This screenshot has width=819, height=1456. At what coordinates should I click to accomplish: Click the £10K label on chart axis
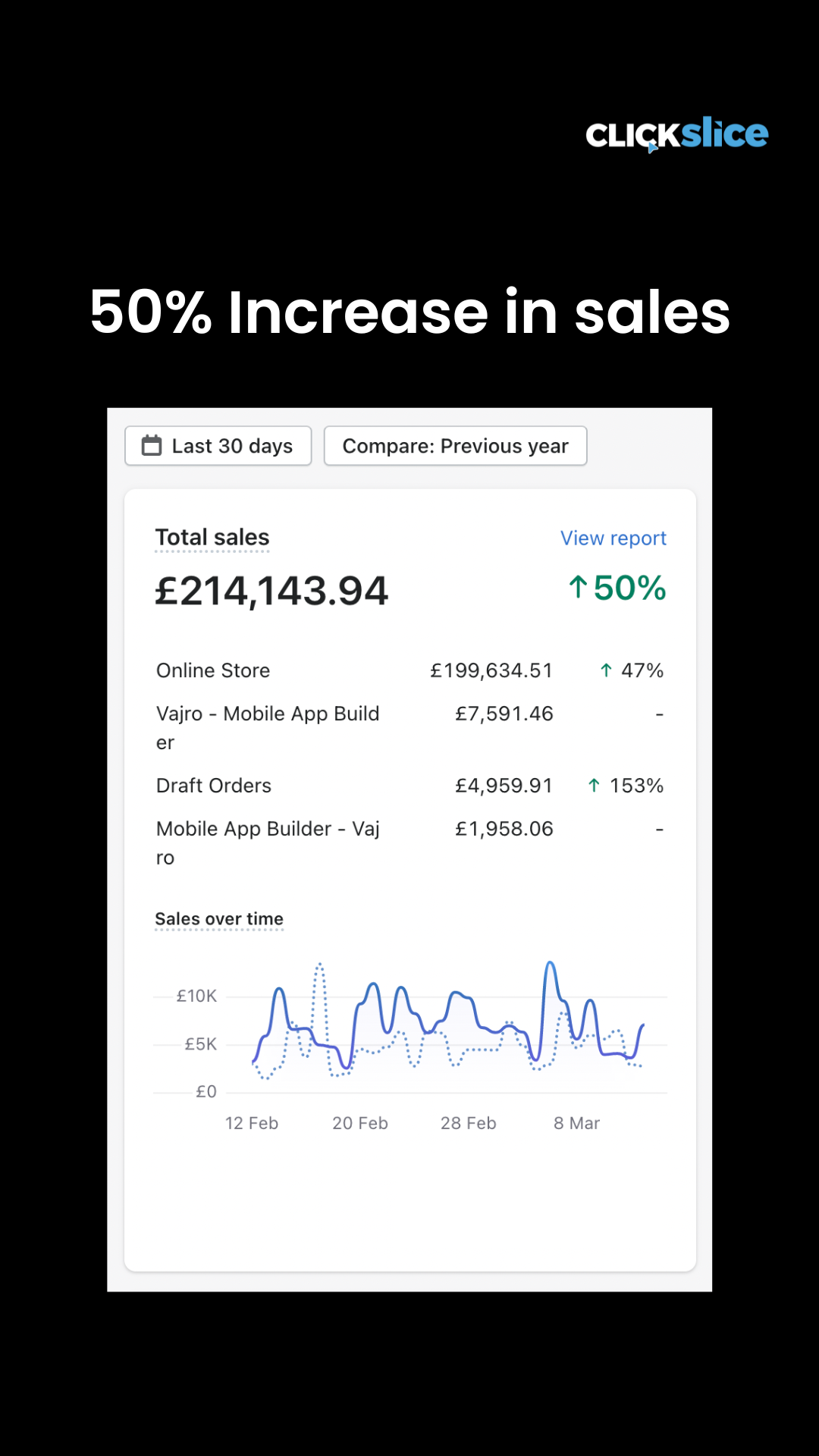[196, 996]
